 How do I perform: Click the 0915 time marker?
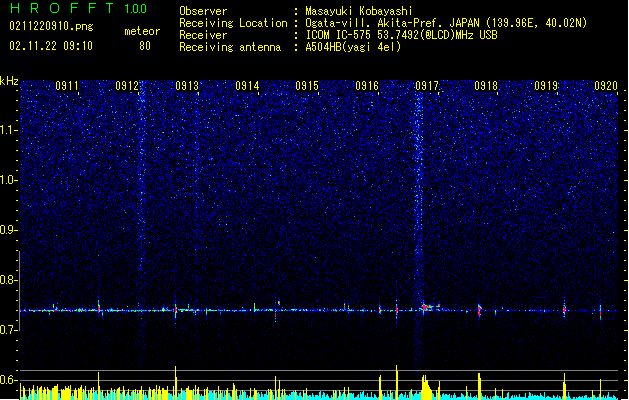point(307,86)
